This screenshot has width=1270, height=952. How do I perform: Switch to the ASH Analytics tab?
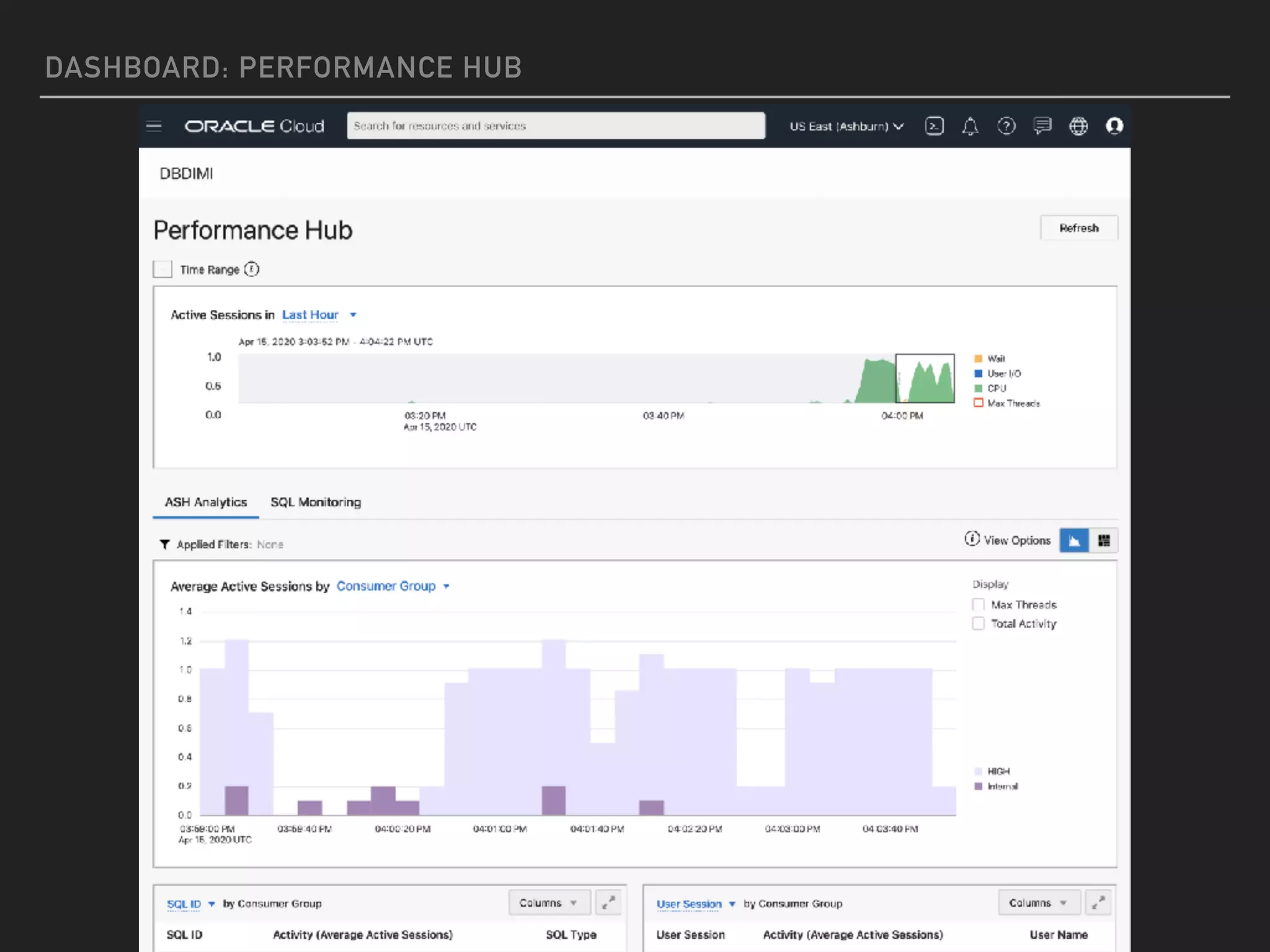[x=205, y=502]
